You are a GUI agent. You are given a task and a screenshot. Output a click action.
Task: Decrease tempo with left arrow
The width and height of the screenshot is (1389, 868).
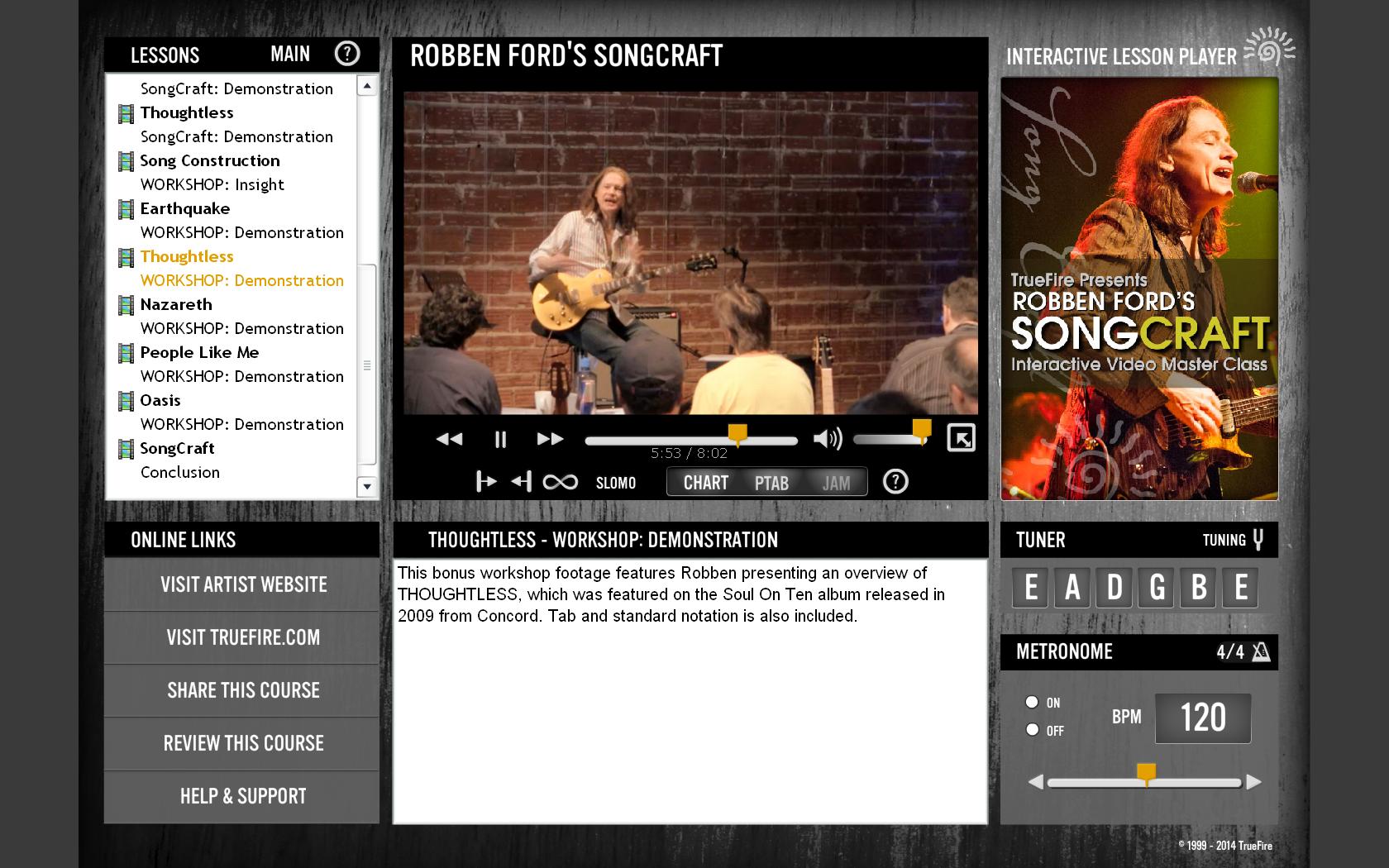pos(1035,782)
